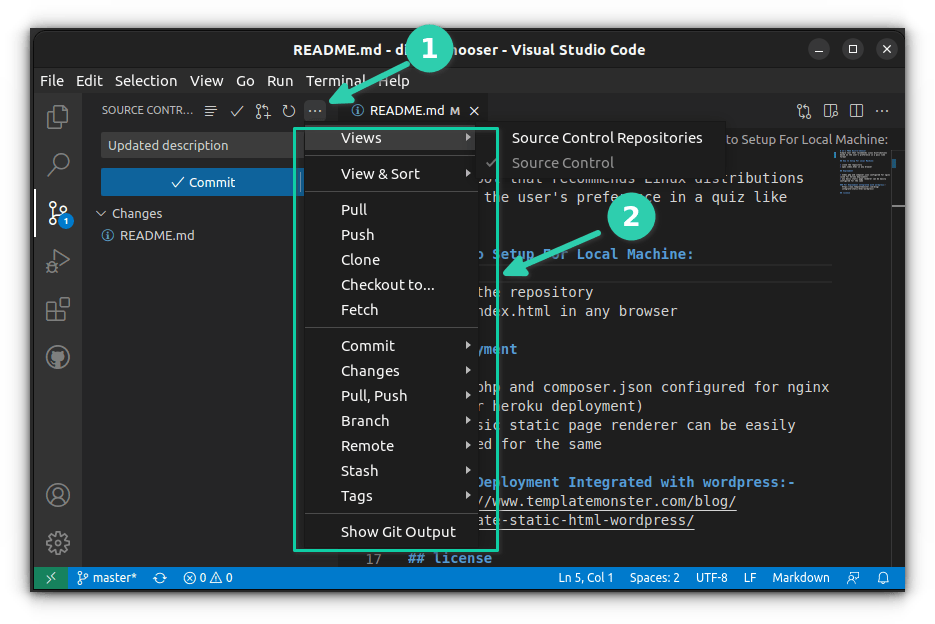
Task: Click the split editor icon
Action: (x=856, y=111)
